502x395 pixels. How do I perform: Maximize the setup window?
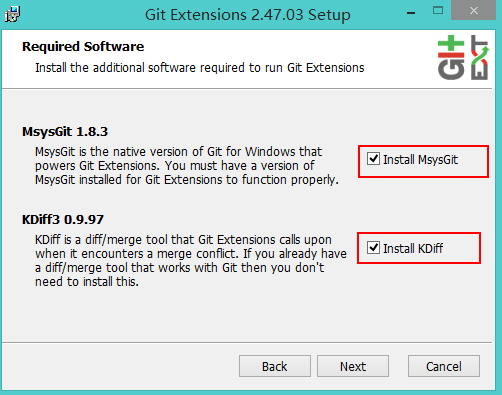click(438, 11)
